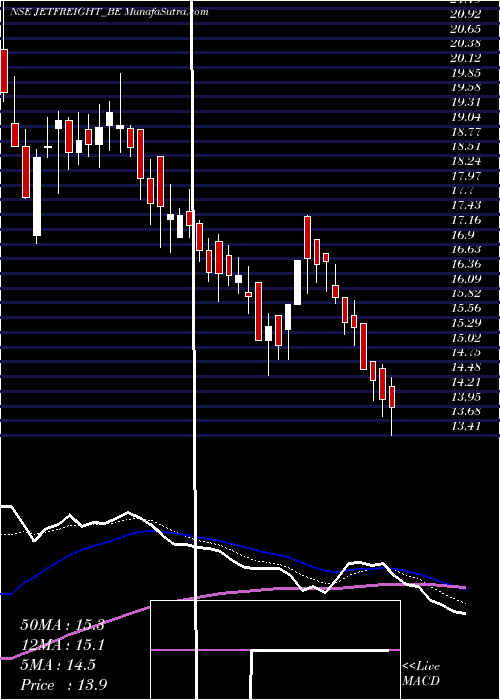The height and width of the screenshot is (700, 500).
Task: Click the 19.58 price axis label
Action: 466,88
